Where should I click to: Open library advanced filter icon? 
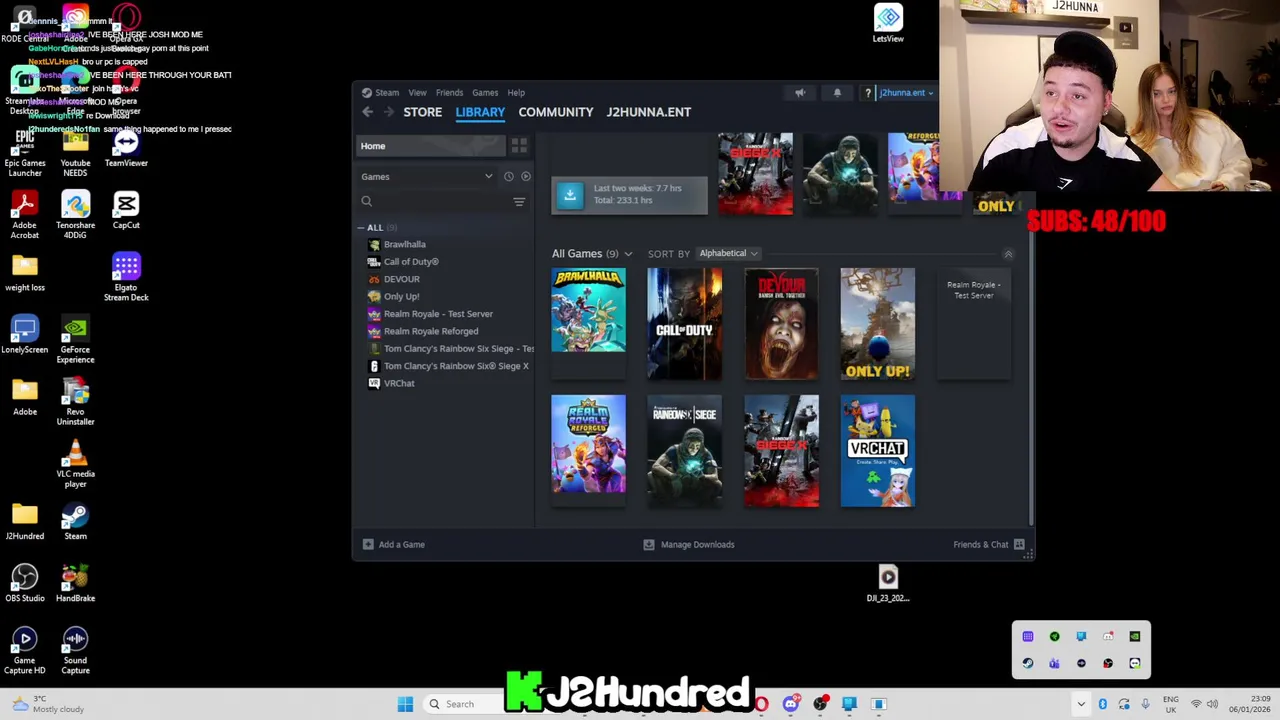519,202
